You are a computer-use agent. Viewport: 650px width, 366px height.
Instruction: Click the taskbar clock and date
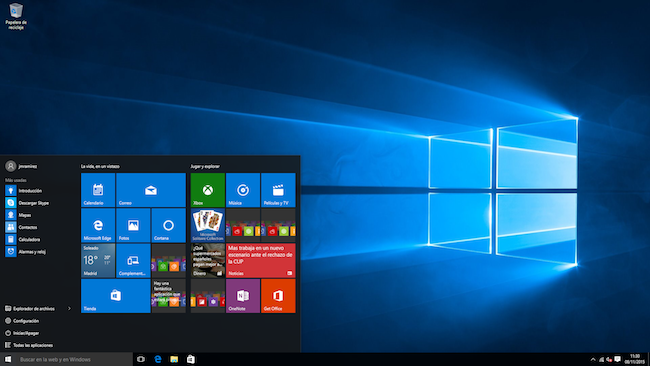click(634, 359)
